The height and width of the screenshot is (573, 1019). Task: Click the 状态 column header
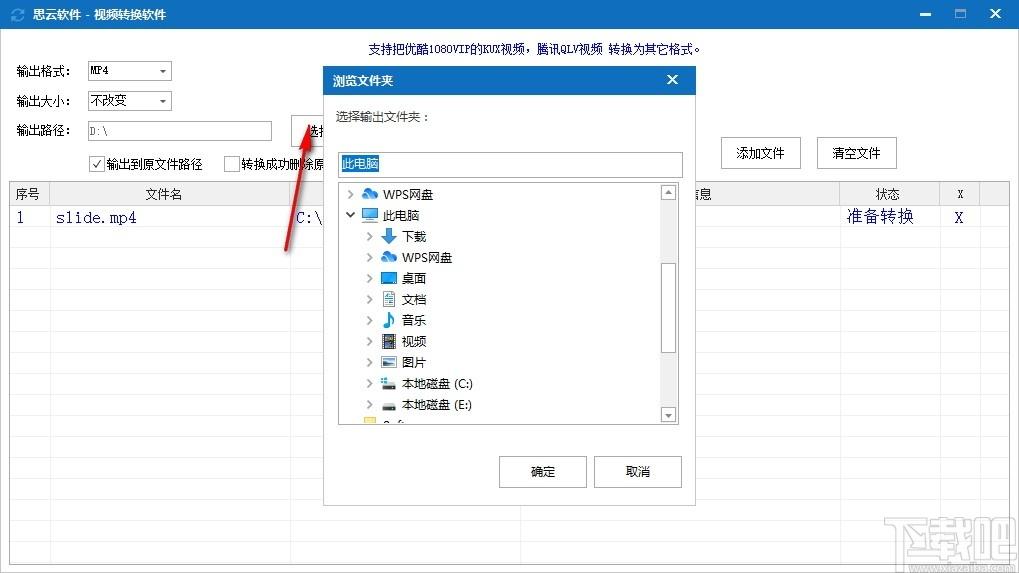tap(888, 194)
